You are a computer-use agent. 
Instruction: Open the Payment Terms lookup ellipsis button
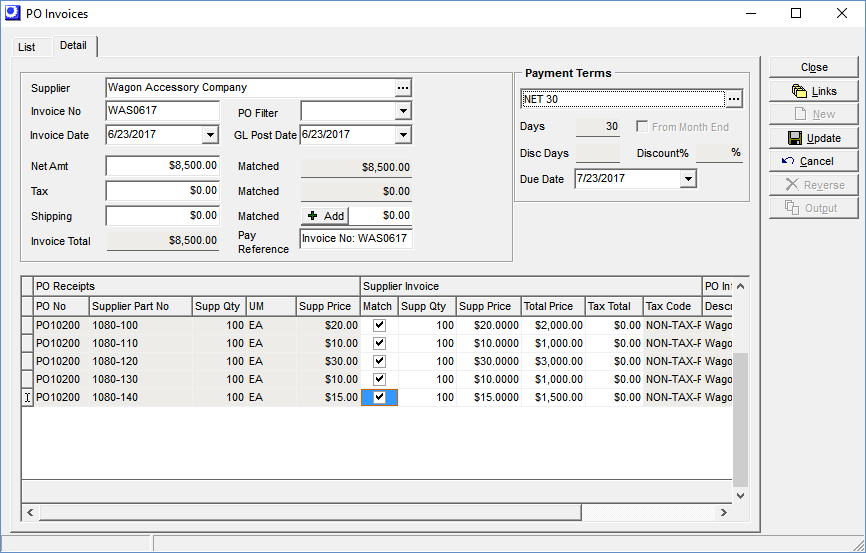(734, 99)
